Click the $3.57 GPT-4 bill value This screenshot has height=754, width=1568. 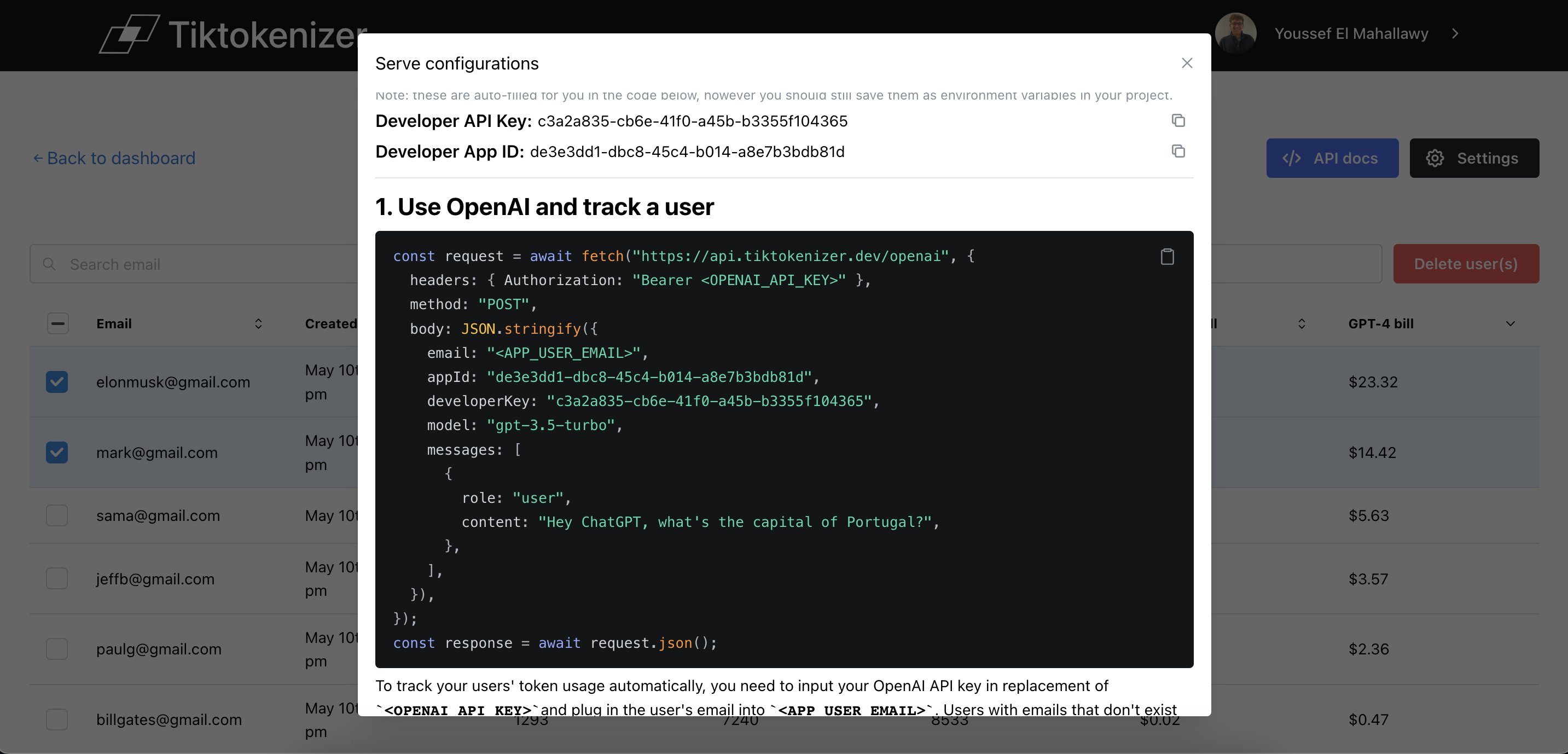[1368, 579]
